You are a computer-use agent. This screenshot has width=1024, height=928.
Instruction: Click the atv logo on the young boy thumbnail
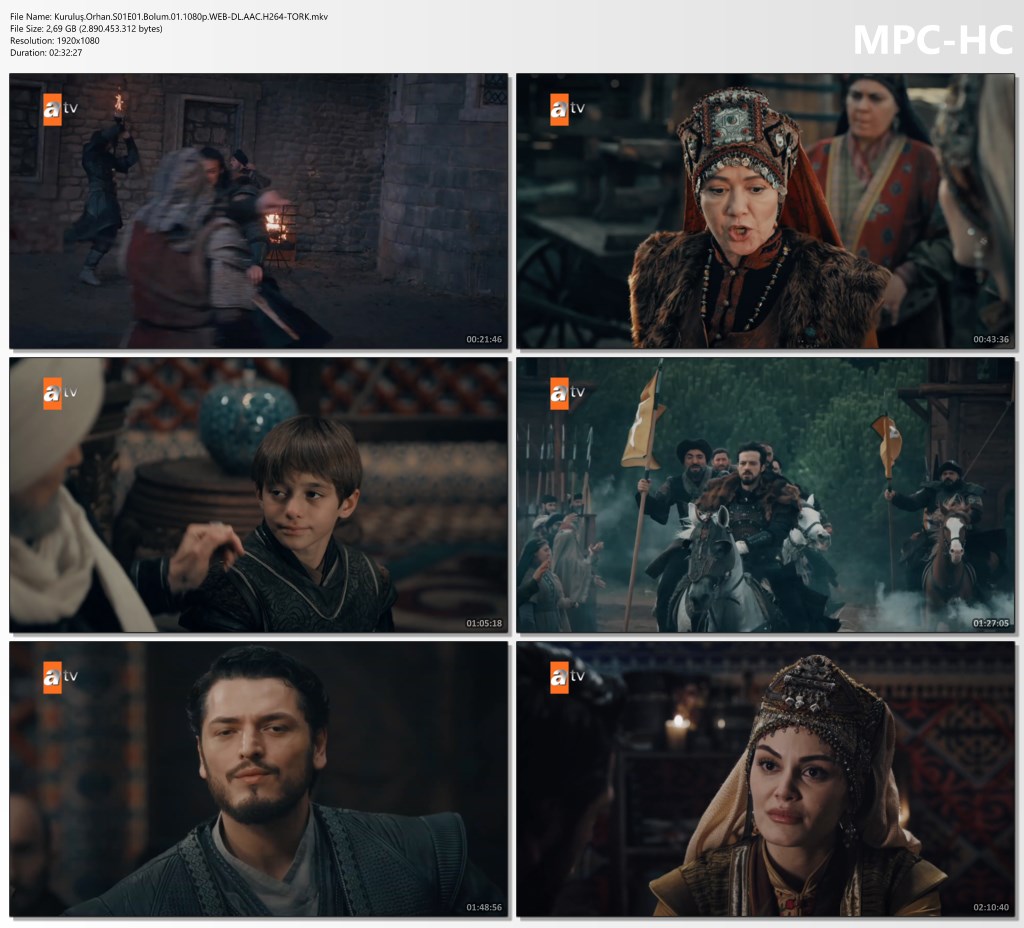[59, 393]
